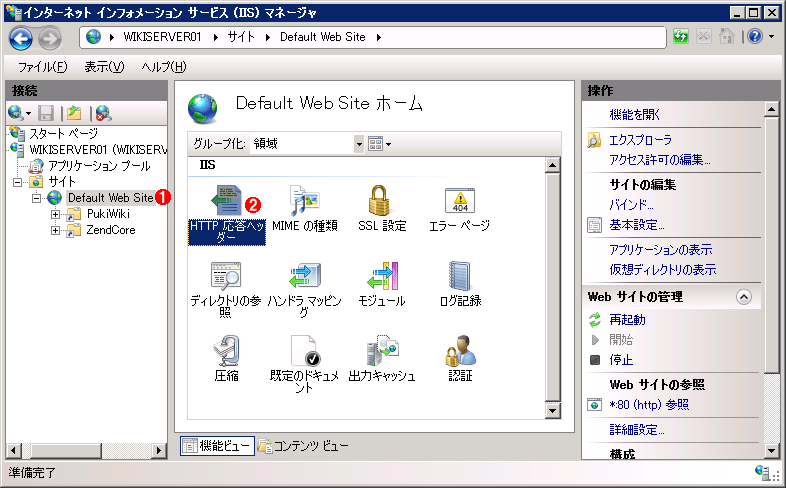Click the Forward navigation arrow button
This screenshot has width=786, height=488.
[50, 39]
